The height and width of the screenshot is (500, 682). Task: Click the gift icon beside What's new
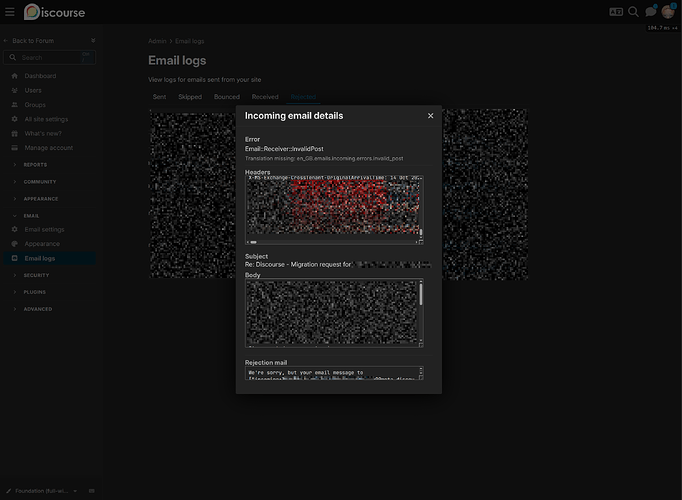(14, 133)
